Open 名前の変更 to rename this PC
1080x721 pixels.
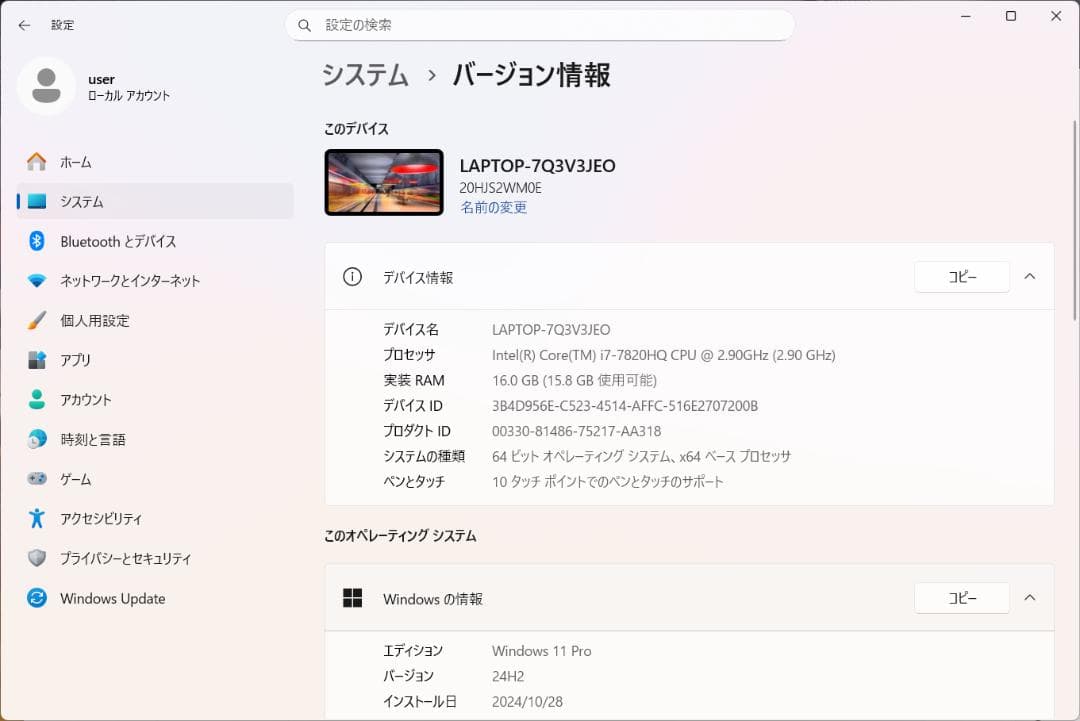point(493,207)
